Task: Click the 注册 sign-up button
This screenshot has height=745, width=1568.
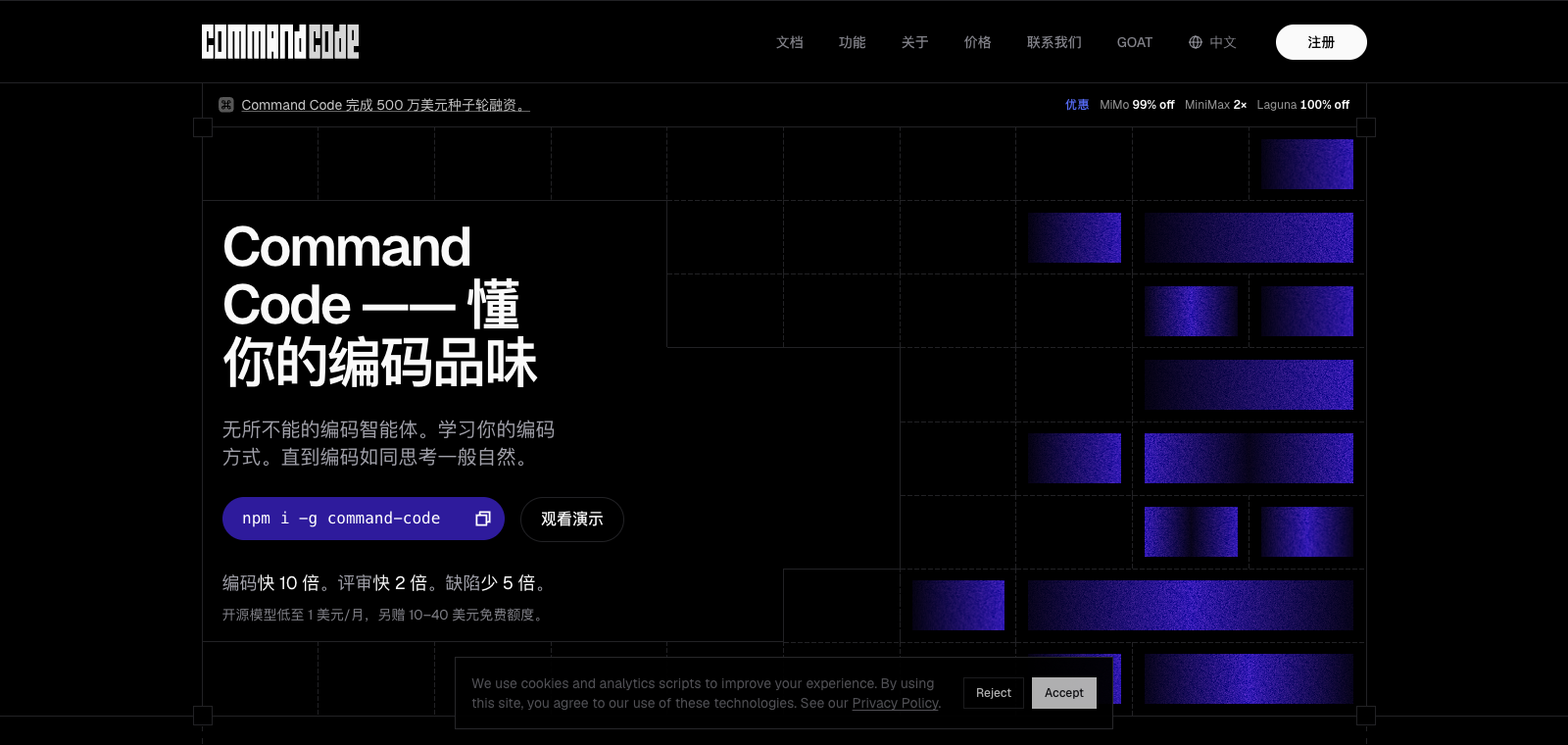Action: 1321,42
